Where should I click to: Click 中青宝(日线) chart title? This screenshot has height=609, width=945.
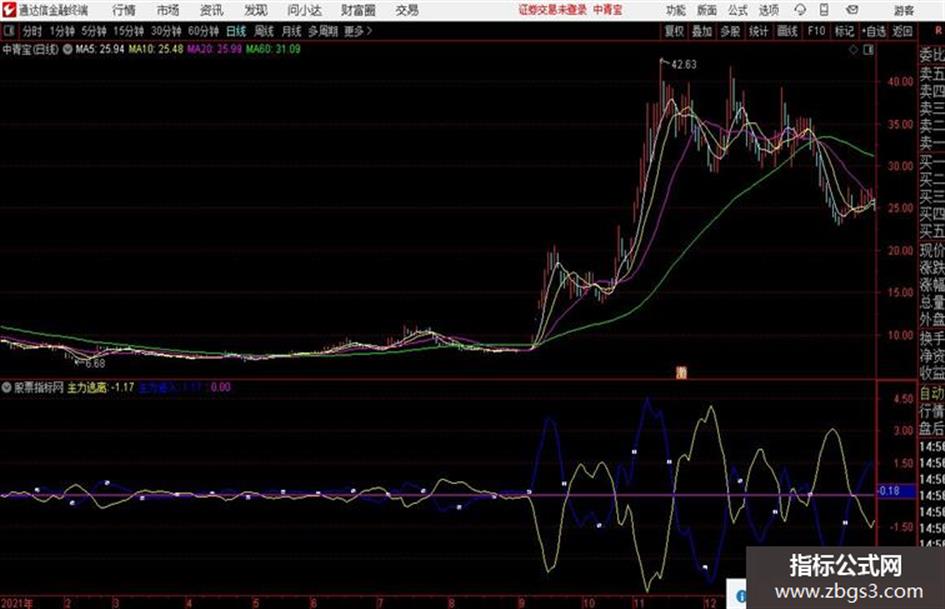point(31,49)
